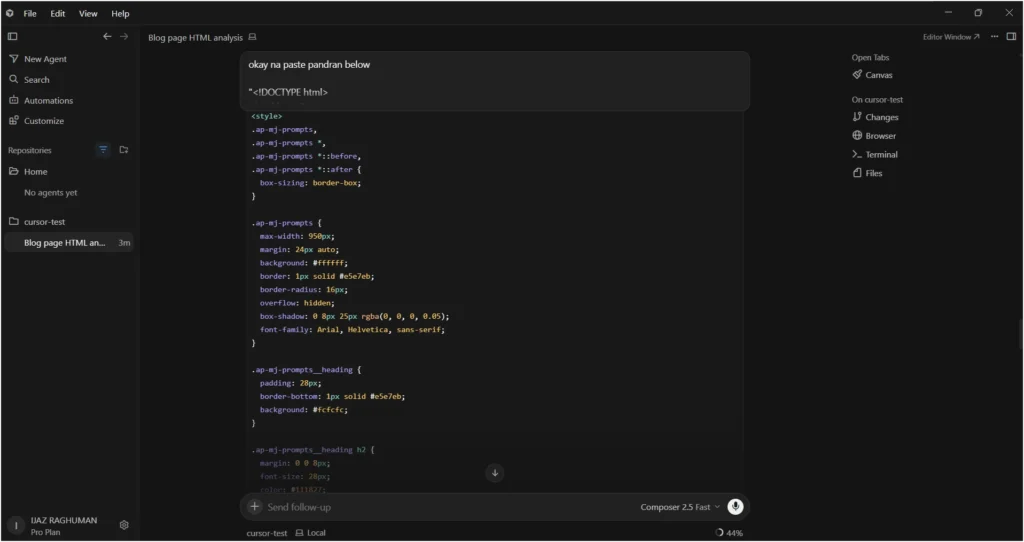This screenshot has width=1024, height=542.
Task: Open the more options ellipsis menu
Action: [x=995, y=37]
